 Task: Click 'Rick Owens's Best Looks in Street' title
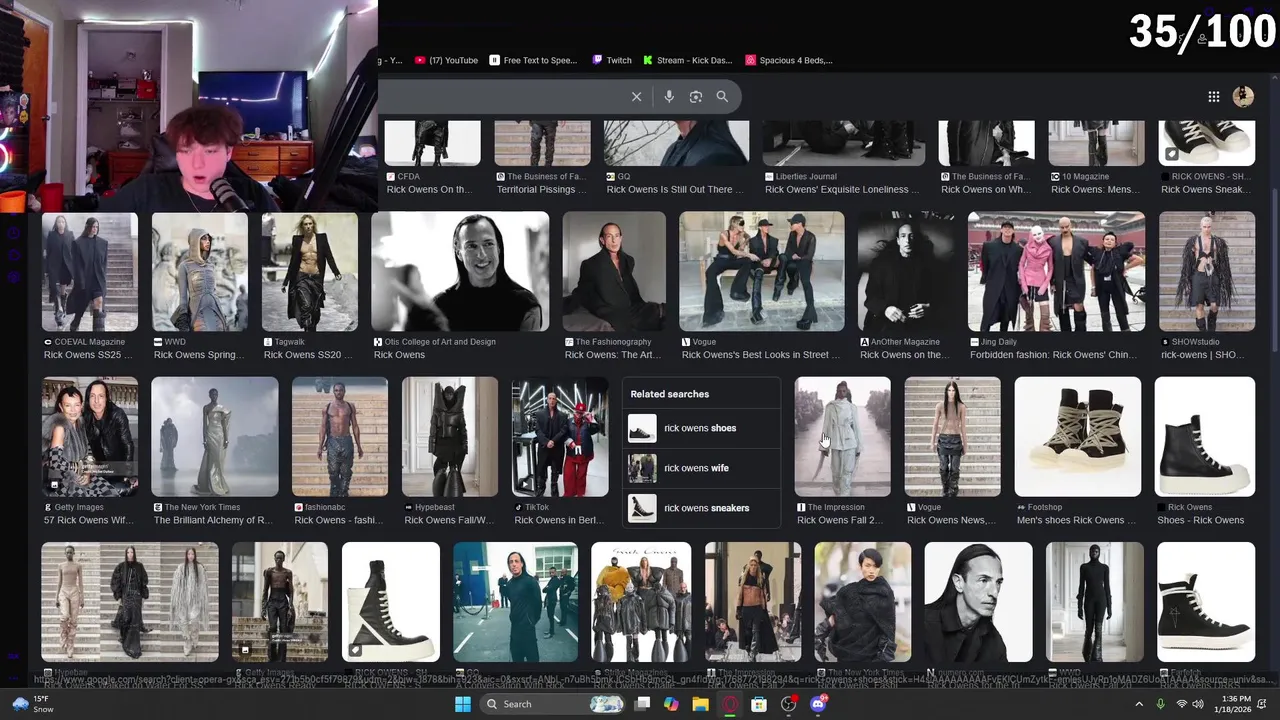[x=761, y=355]
